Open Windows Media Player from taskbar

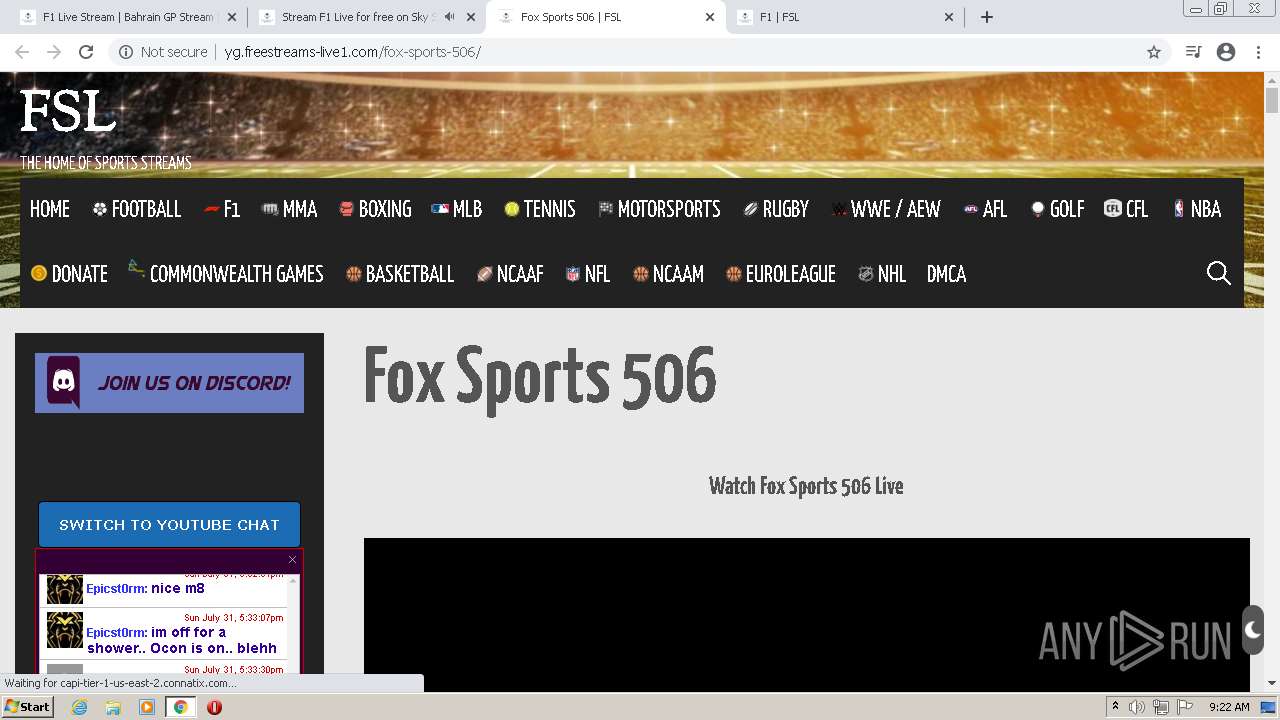tap(147, 707)
